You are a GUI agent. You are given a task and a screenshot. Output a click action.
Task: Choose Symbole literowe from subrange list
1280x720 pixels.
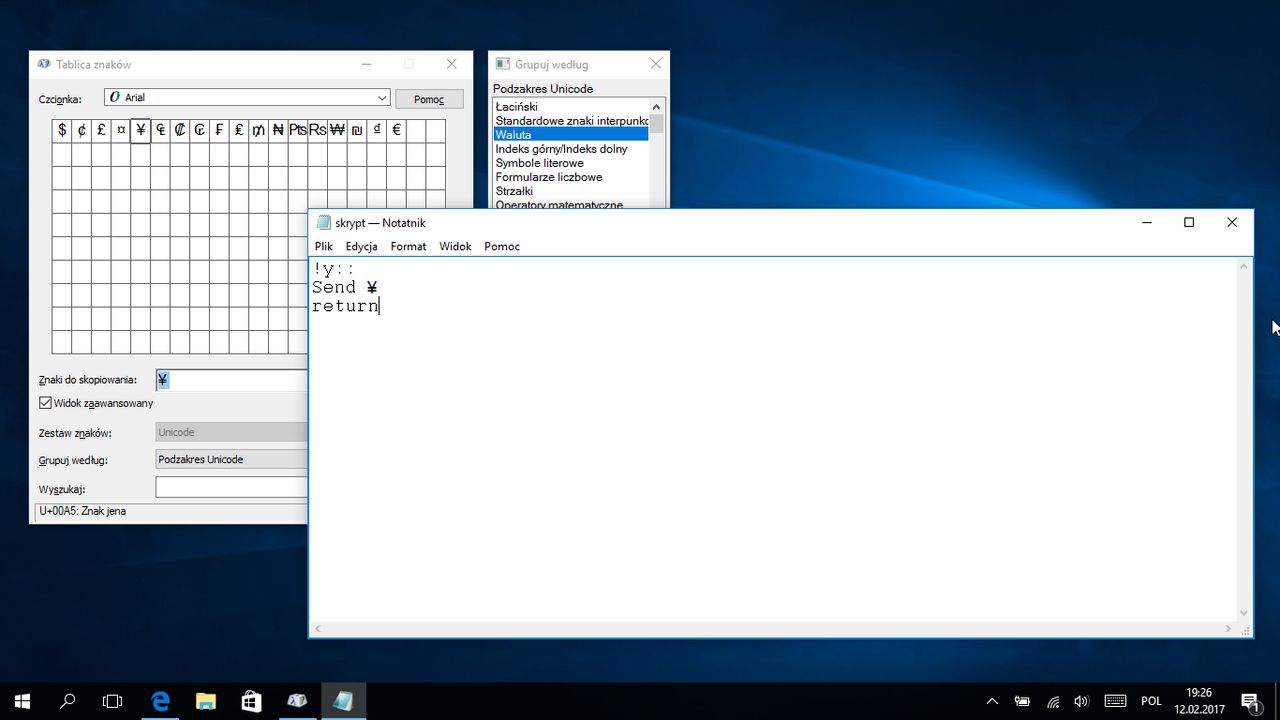tap(539, 163)
